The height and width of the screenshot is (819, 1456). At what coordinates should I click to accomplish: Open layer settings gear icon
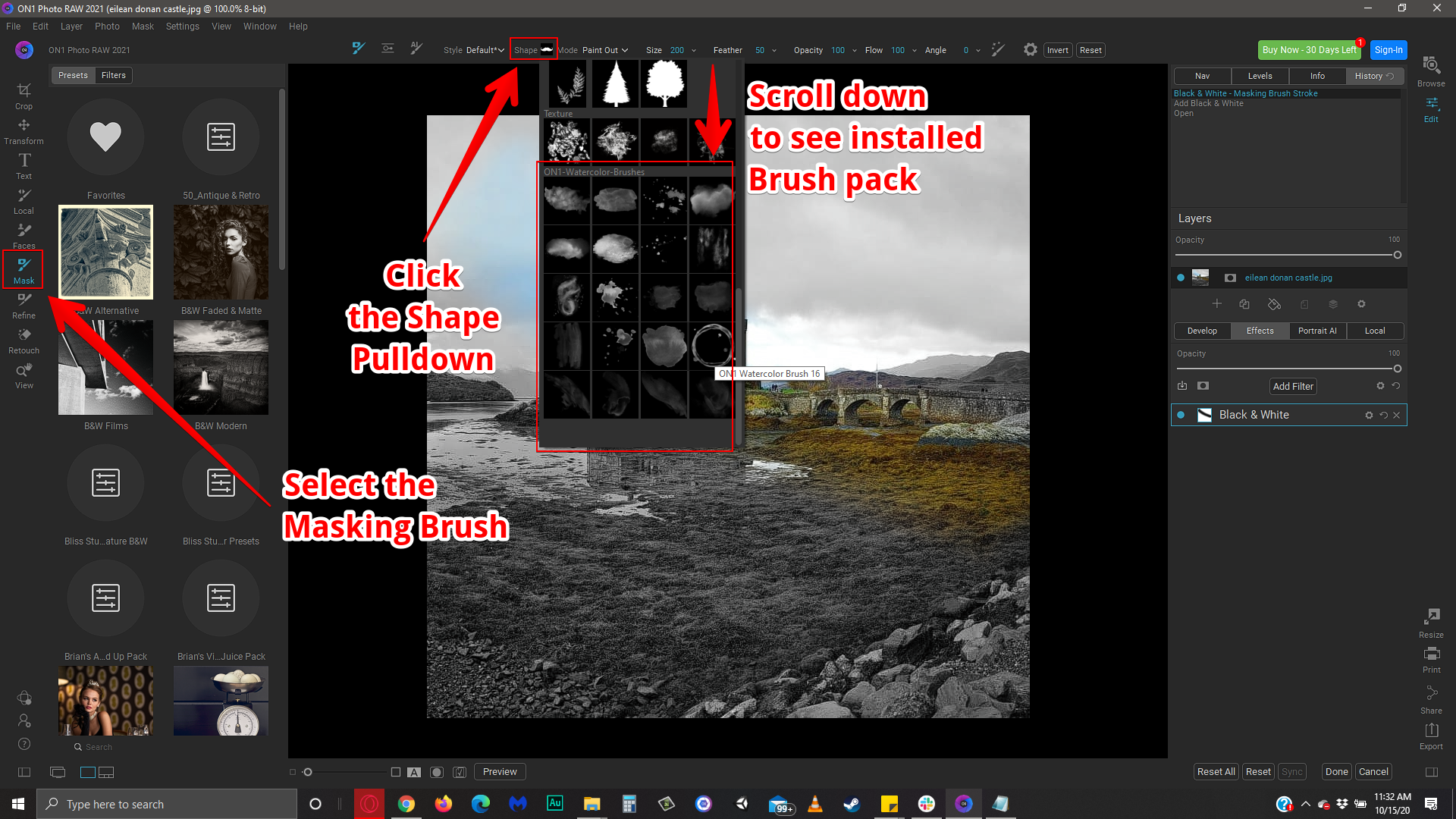click(1361, 303)
